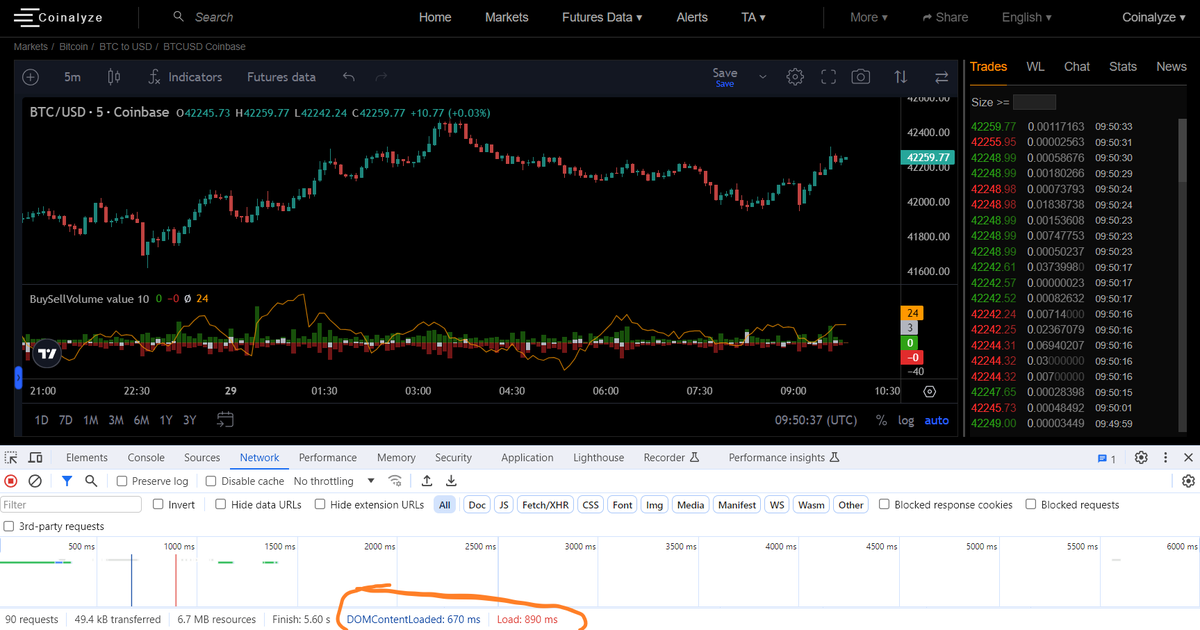1200x630 pixels.
Task: Click the up-down arrows chart toolbar icon
Action: pos(901,77)
